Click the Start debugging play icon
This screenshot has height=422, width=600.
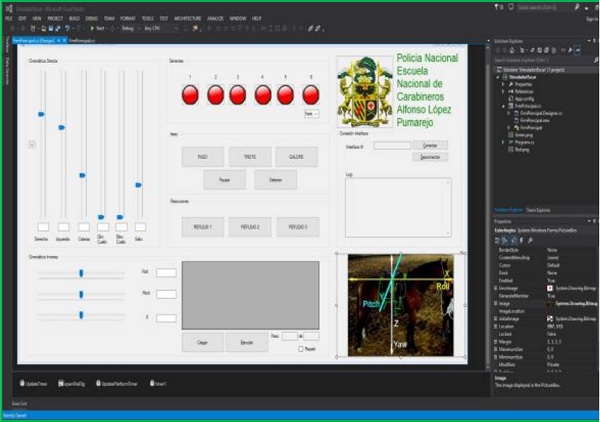[94, 29]
